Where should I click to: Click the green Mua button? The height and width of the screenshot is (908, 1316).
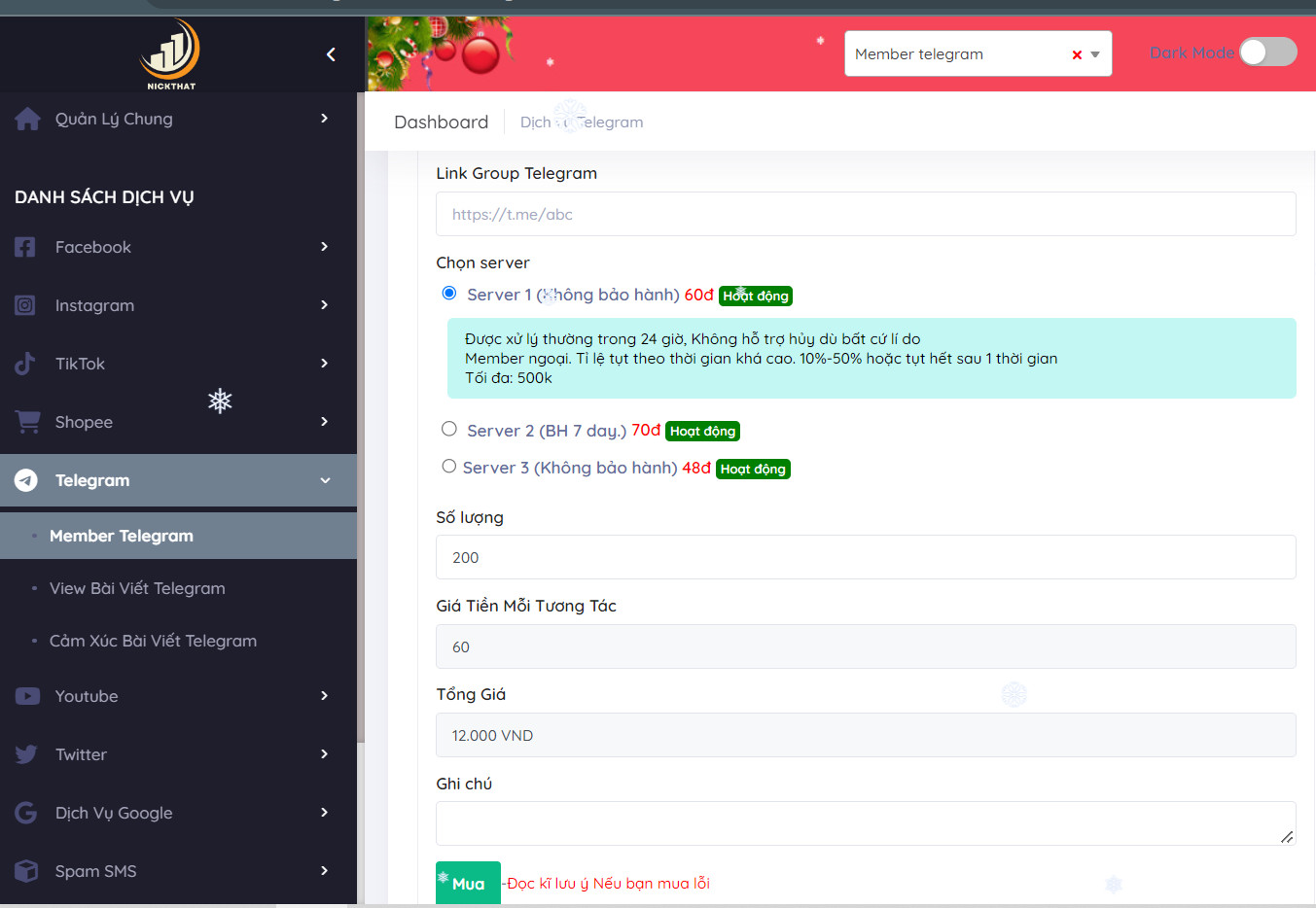[x=468, y=883]
